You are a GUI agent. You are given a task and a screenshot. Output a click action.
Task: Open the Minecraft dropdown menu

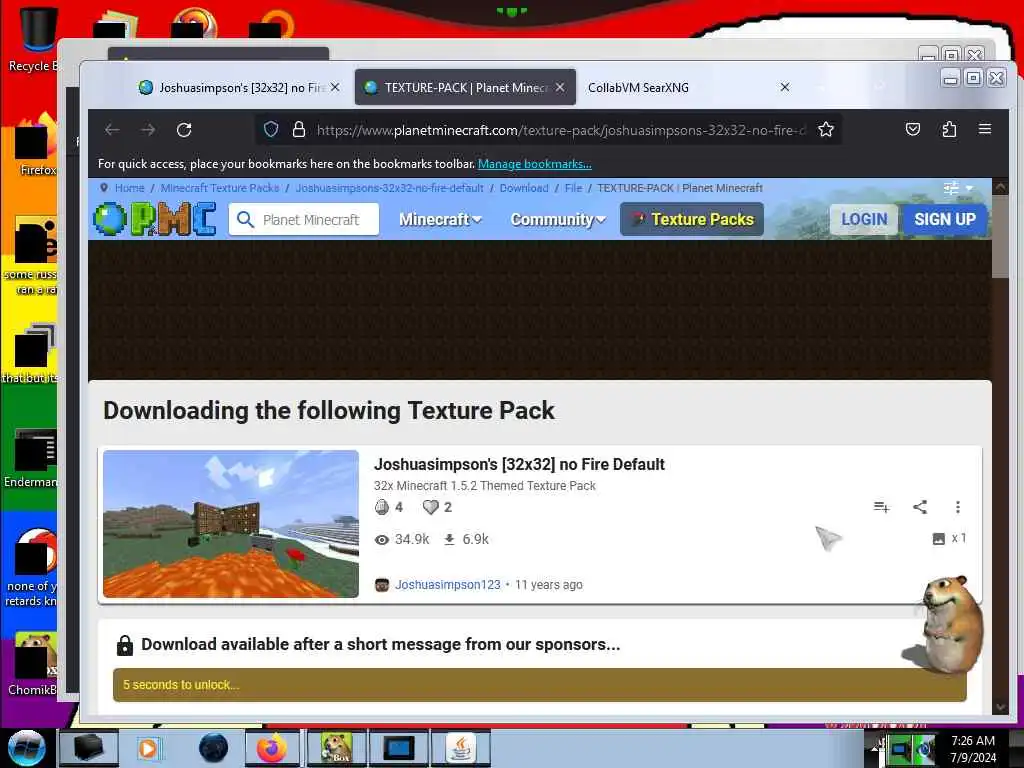tap(440, 219)
